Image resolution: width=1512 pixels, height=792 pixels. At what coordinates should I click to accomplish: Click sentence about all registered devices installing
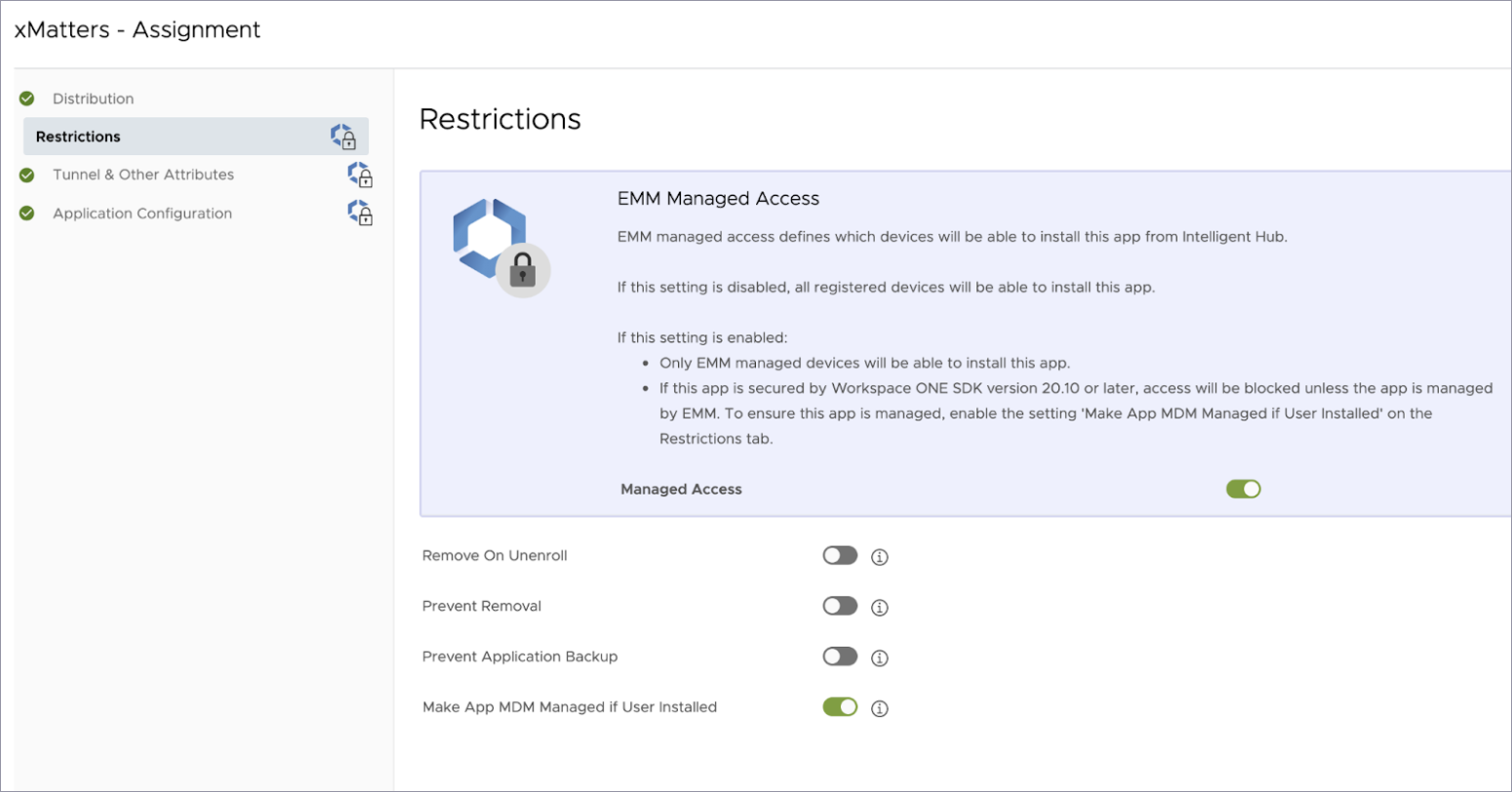click(886, 287)
